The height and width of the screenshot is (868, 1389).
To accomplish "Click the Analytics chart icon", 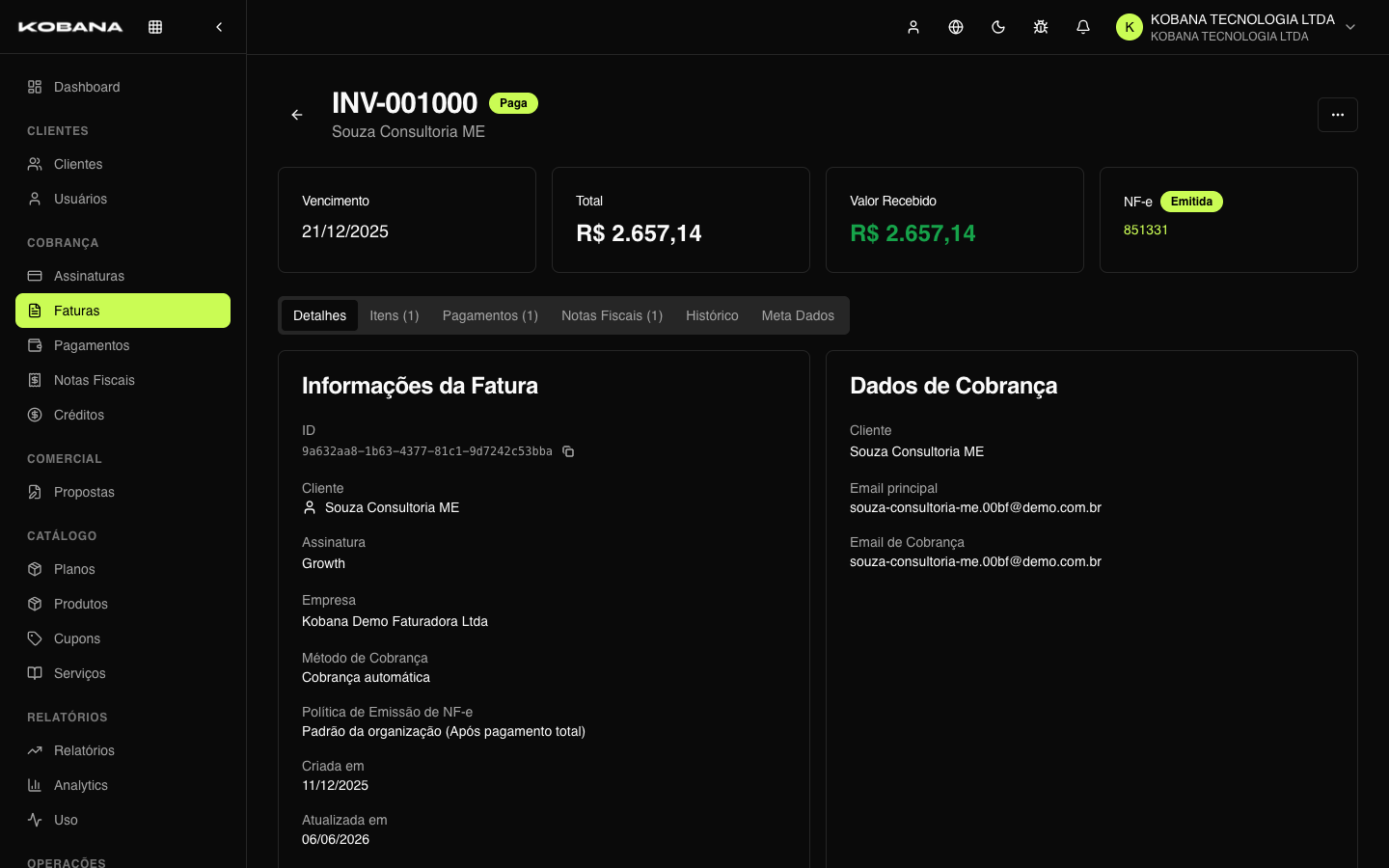I will pos(35,785).
